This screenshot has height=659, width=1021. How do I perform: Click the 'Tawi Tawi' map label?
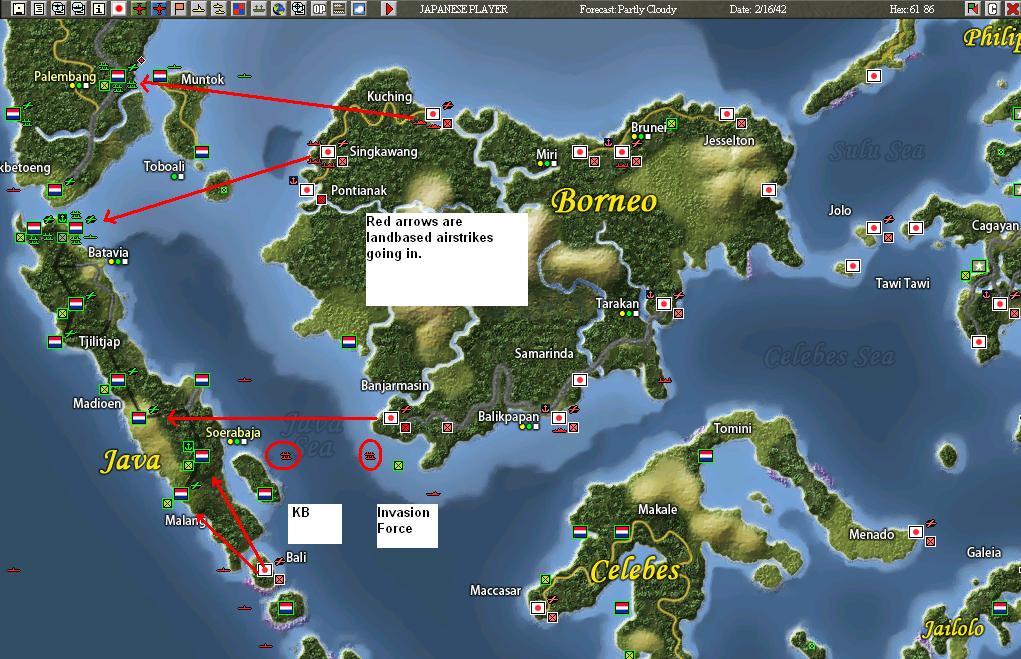pos(902,283)
